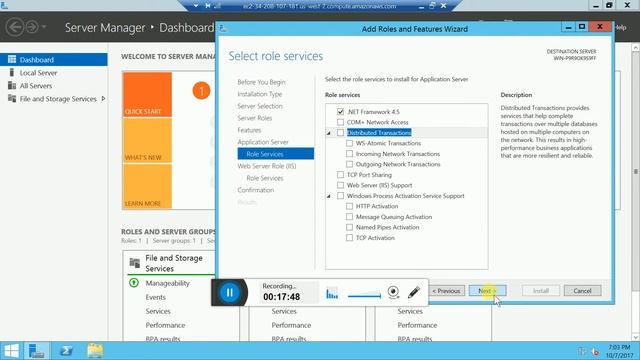The image size is (640, 360).
Task: Launch PowerShell from the taskbar
Action: 66,351
